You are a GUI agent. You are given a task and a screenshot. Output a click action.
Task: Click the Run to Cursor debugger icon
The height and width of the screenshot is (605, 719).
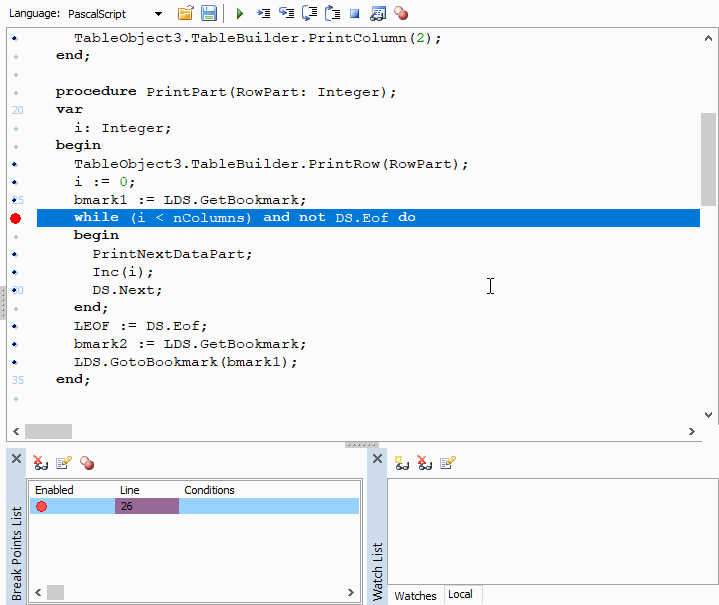[x=310, y=13]
